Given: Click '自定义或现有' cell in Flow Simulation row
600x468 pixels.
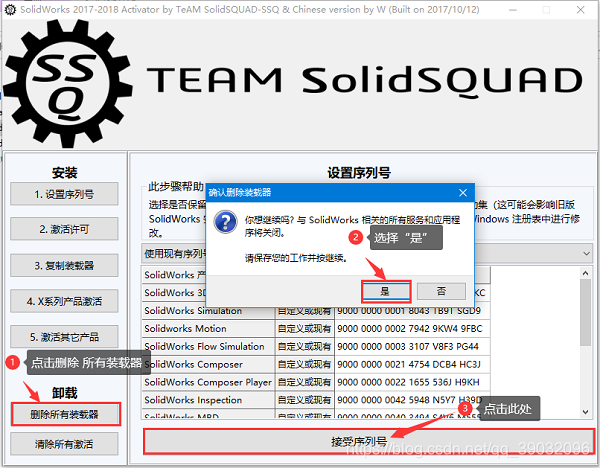Looking at the screenshot, I should pos(305,346).
